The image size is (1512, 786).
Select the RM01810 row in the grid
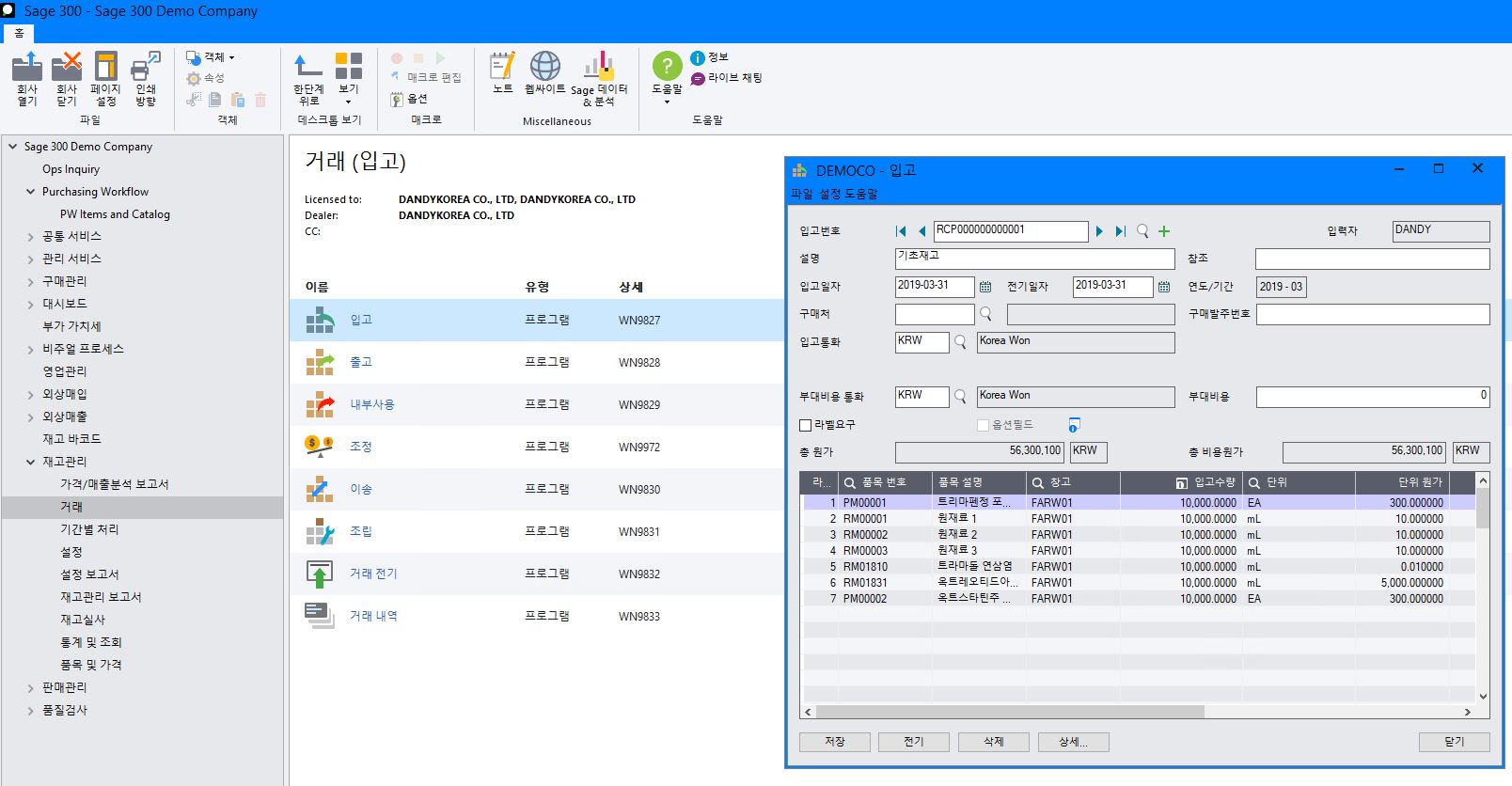tap(1138, 567)
